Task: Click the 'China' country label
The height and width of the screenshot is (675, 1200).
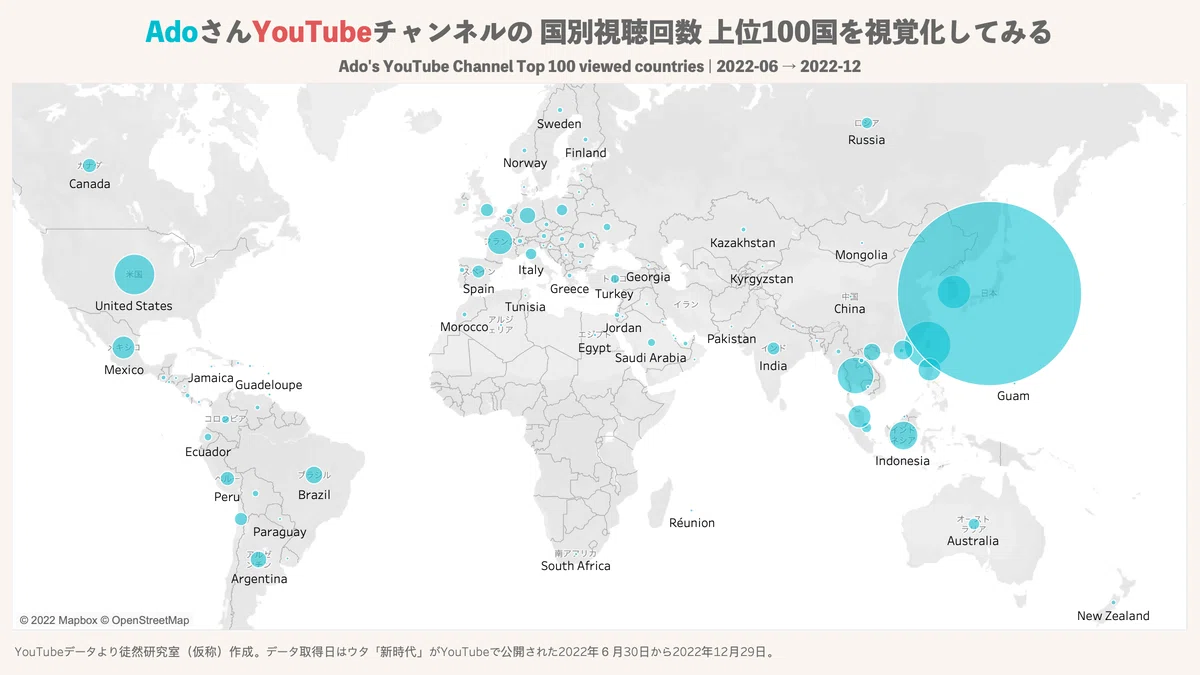Action: pyautogui.click(x=850, y=309)
